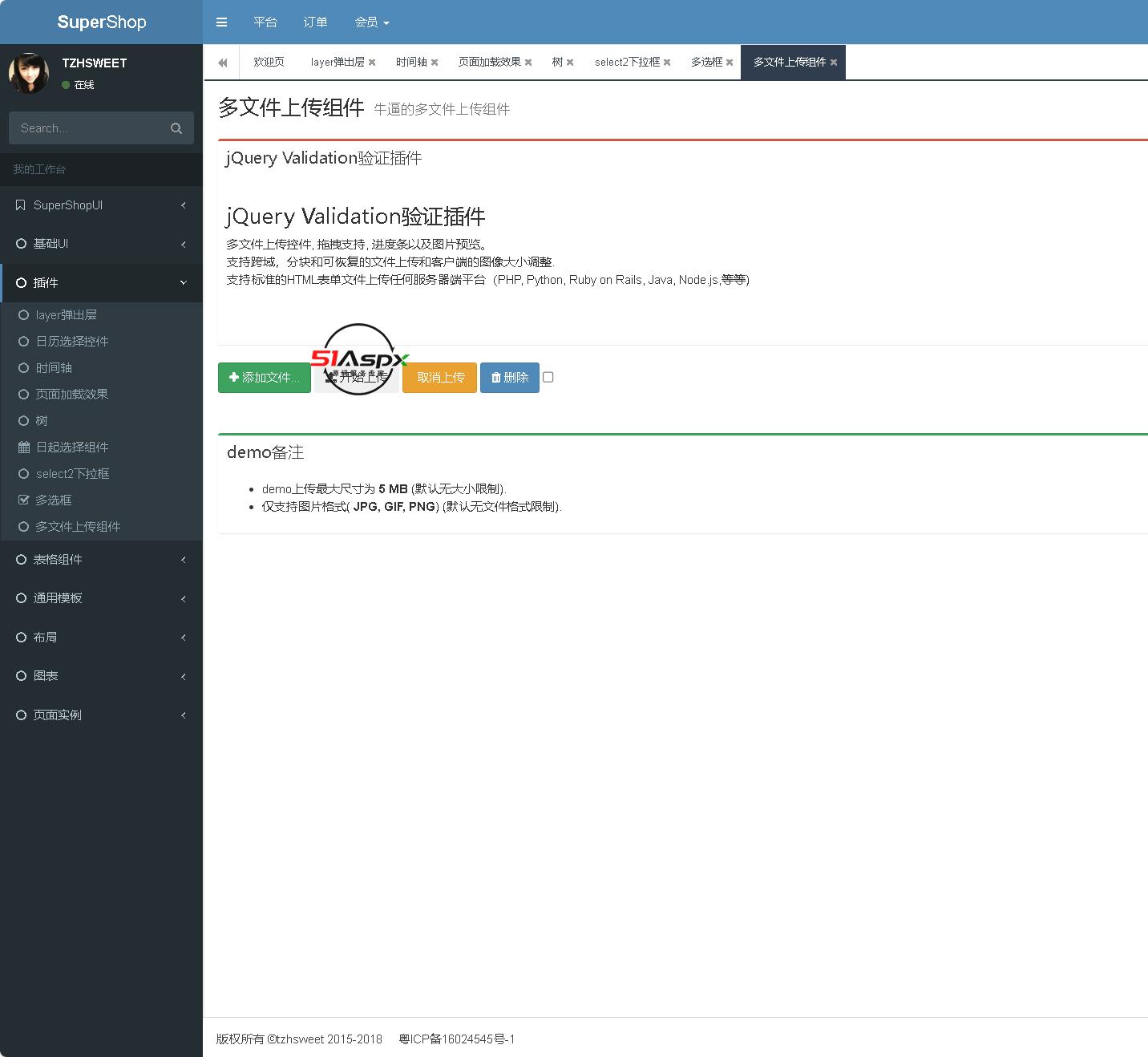Click the TZHSWEET user avatar

pyautogui.click(x=29, y=73)
